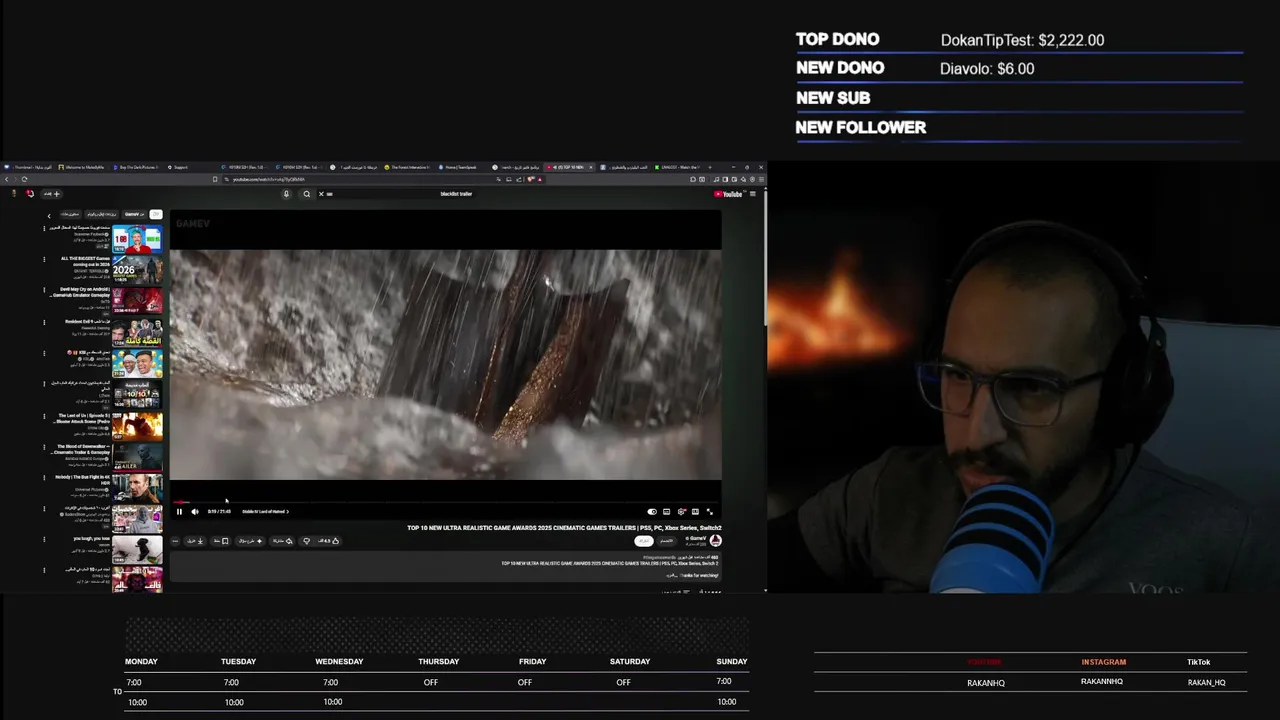Switch to The Forest Interactive tab
1280x720 pixels.
(x=406, y=167)
